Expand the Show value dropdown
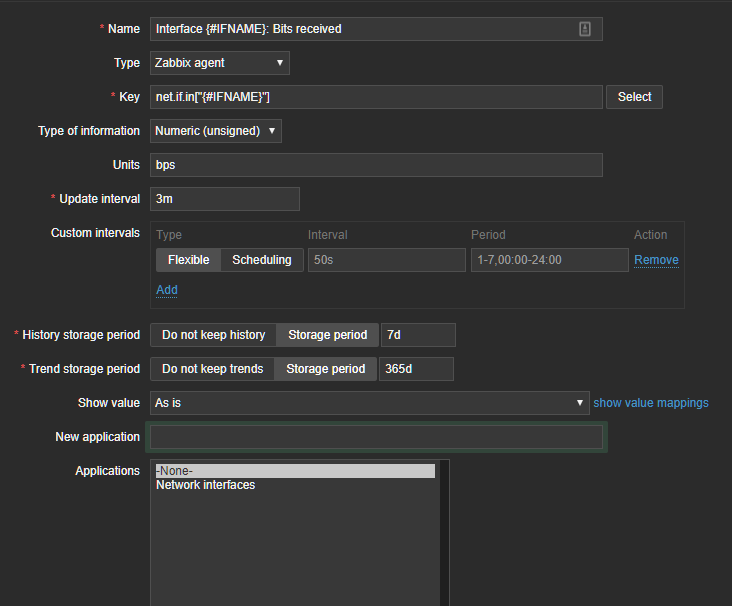This screenshot has height=606, width=732. point(368,403)
